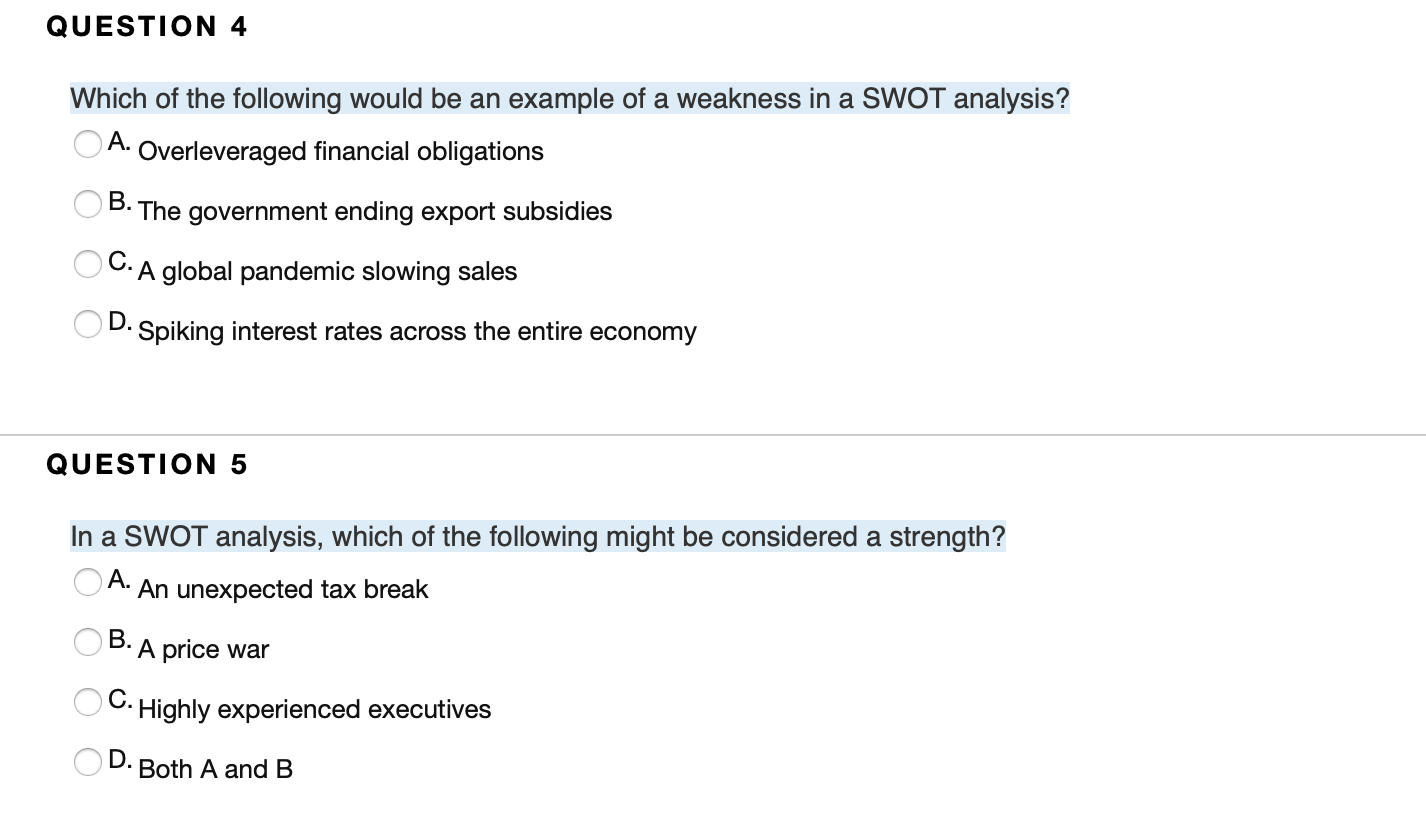Select radio button A under Question 5
Viewport: 1426px width, 820px height.
click(x=86, y=582)
